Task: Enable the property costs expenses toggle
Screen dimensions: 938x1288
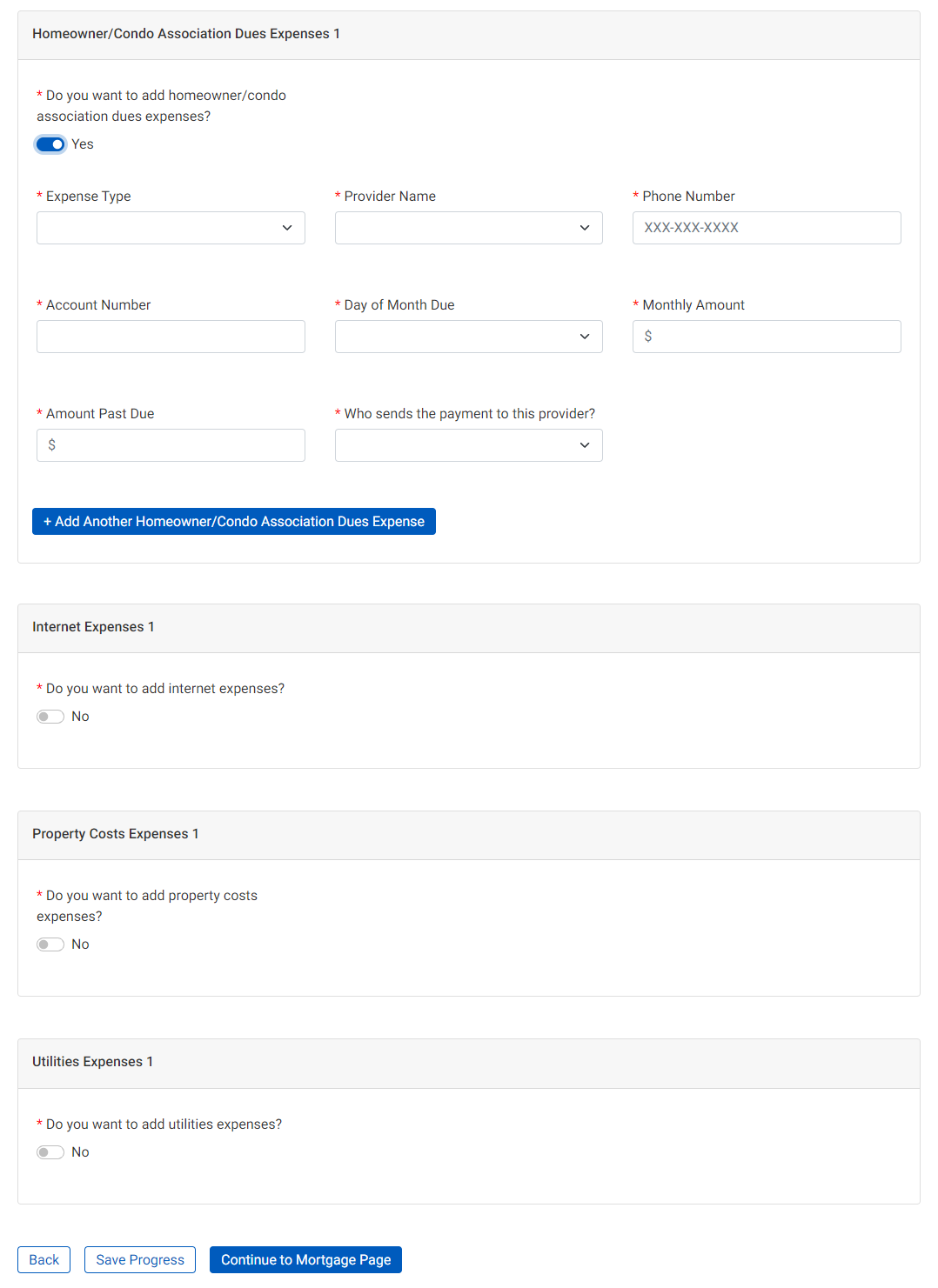Action: 50,944
